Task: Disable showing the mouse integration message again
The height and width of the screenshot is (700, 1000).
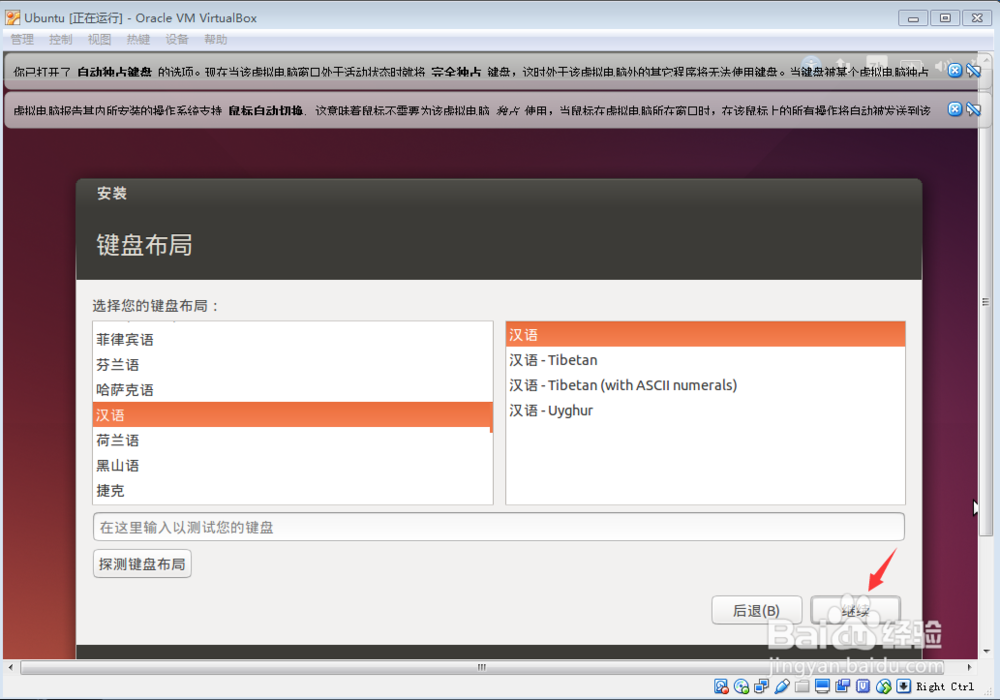Action: pyautogui.click(x=973, y=109)
